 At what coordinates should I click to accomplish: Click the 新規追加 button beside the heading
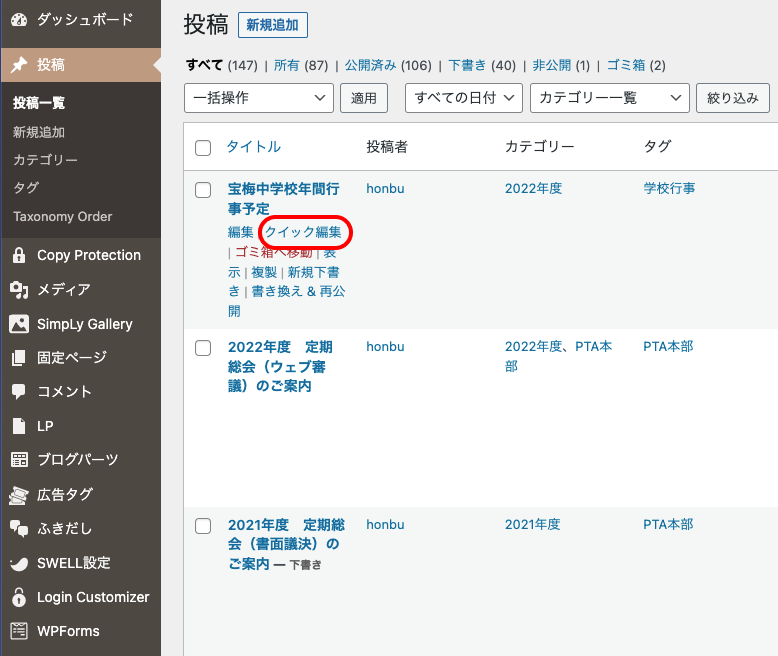[x=273, y=25]
